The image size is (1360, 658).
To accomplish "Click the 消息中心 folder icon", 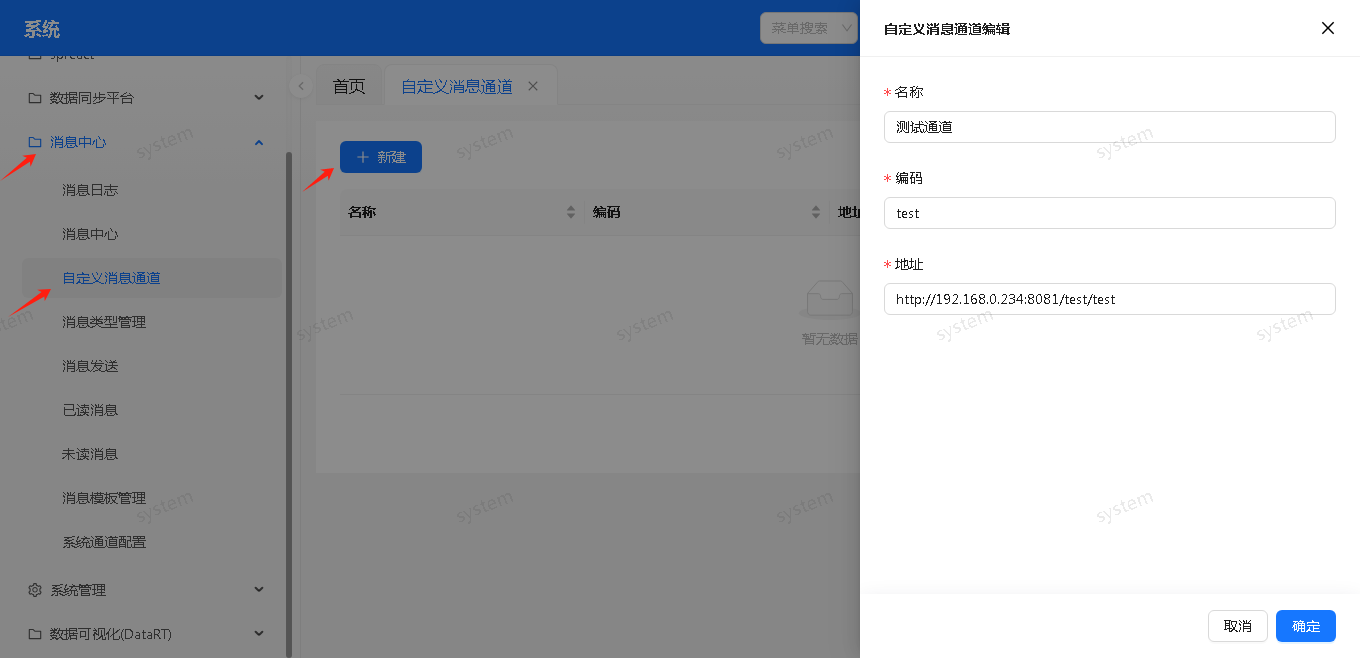I will click(35, 142).
